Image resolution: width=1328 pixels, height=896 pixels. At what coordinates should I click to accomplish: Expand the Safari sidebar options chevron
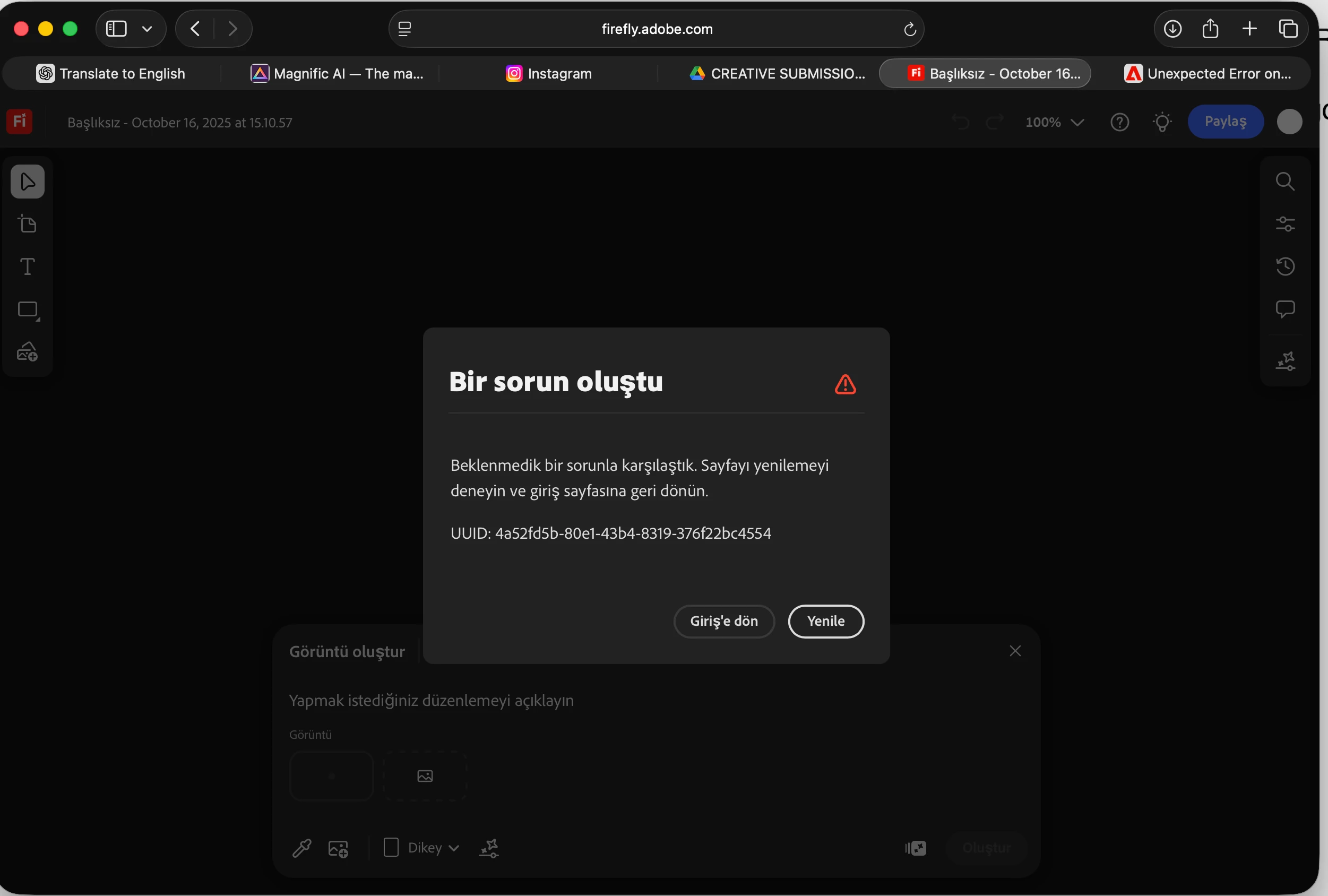(x=147, y=29)
